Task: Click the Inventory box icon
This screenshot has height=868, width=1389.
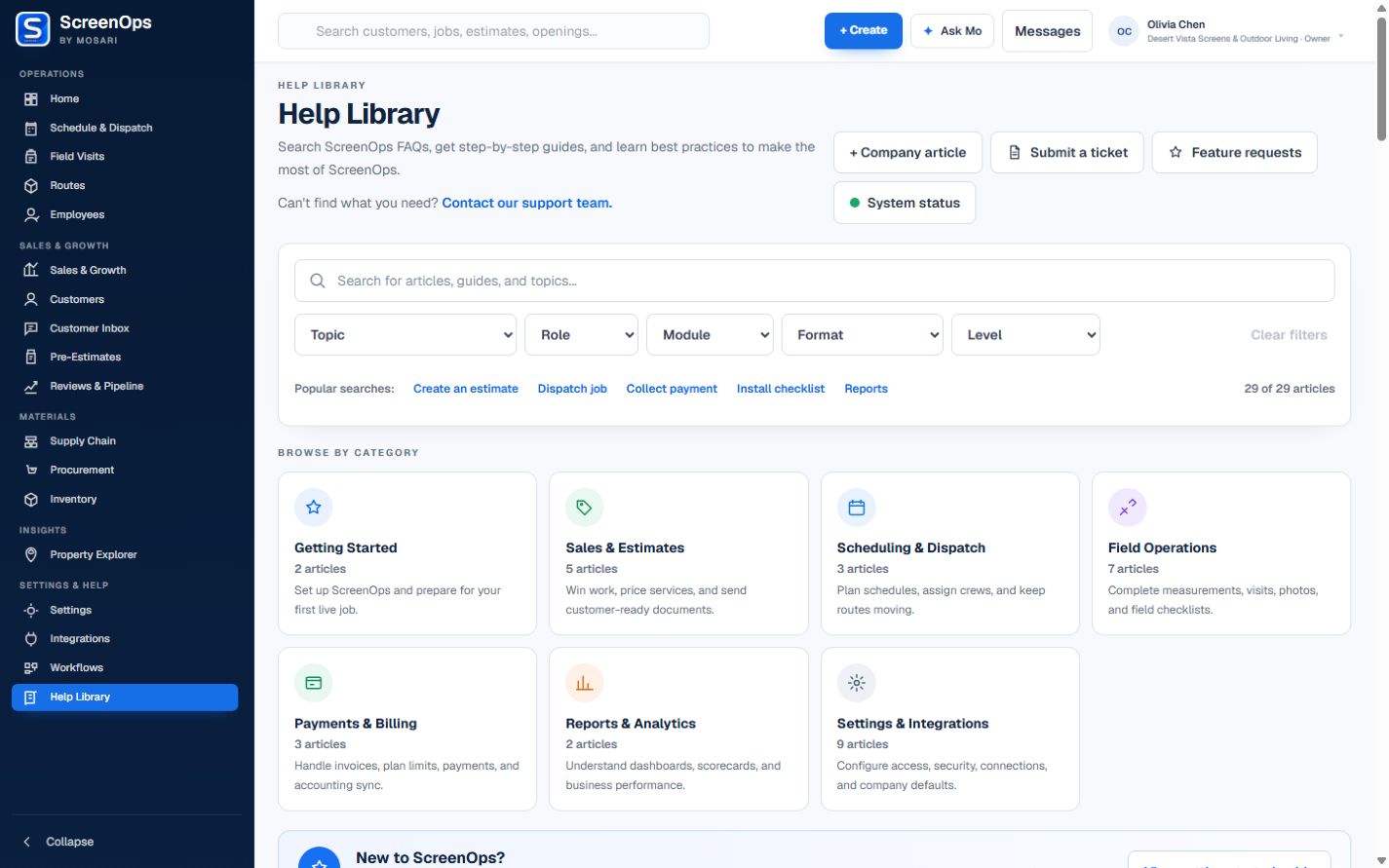Action: (31, 500)
